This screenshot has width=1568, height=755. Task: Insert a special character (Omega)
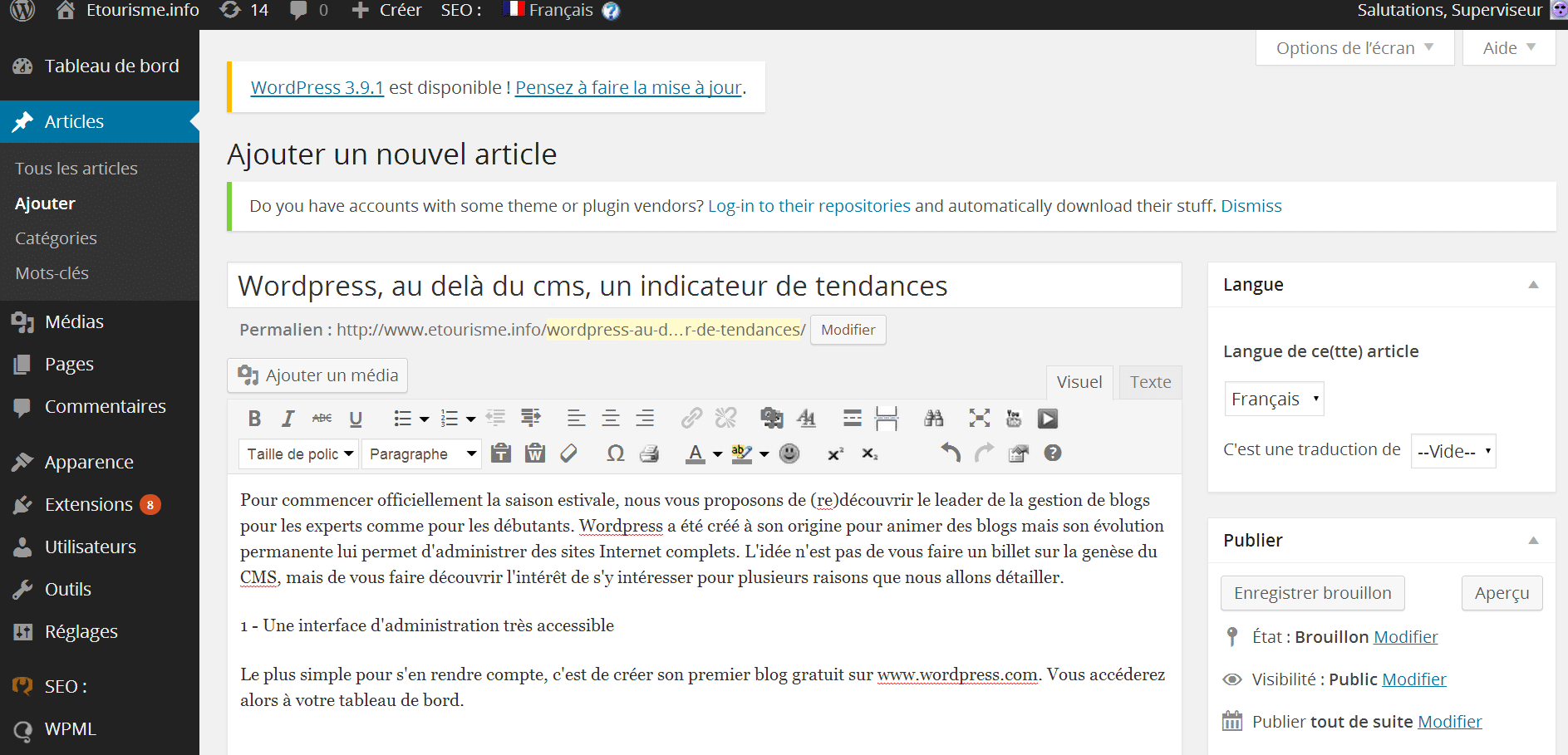(616, 453)
